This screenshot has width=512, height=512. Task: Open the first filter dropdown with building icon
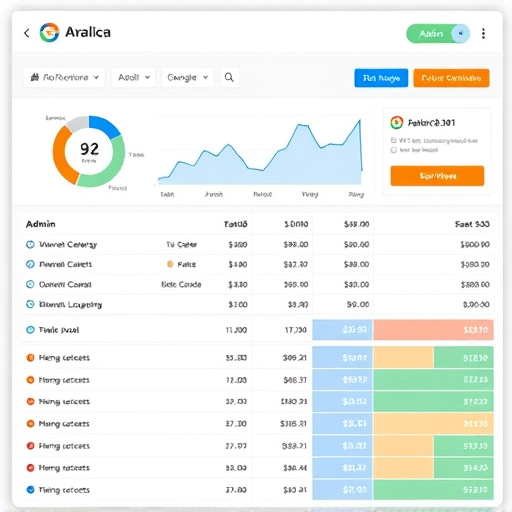(x=64, y=77)
